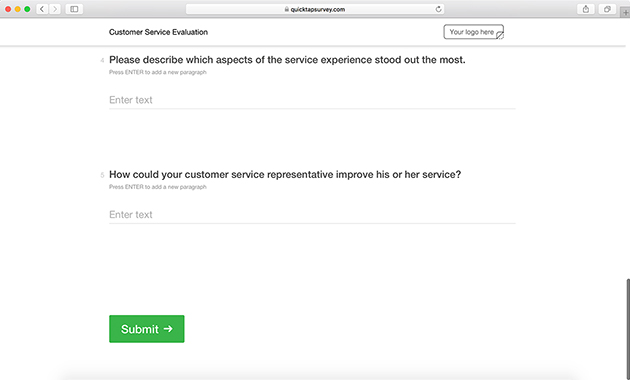Show the tab overview
630x380 pixels.
607,9
